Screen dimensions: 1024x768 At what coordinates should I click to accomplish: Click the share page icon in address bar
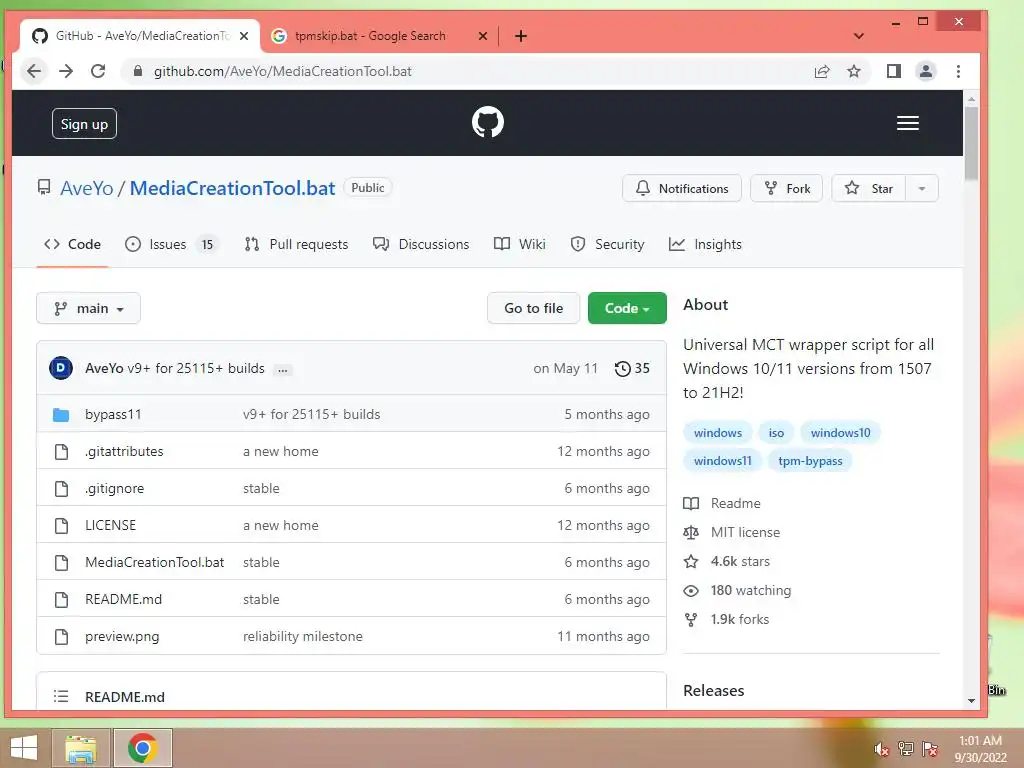822,71
